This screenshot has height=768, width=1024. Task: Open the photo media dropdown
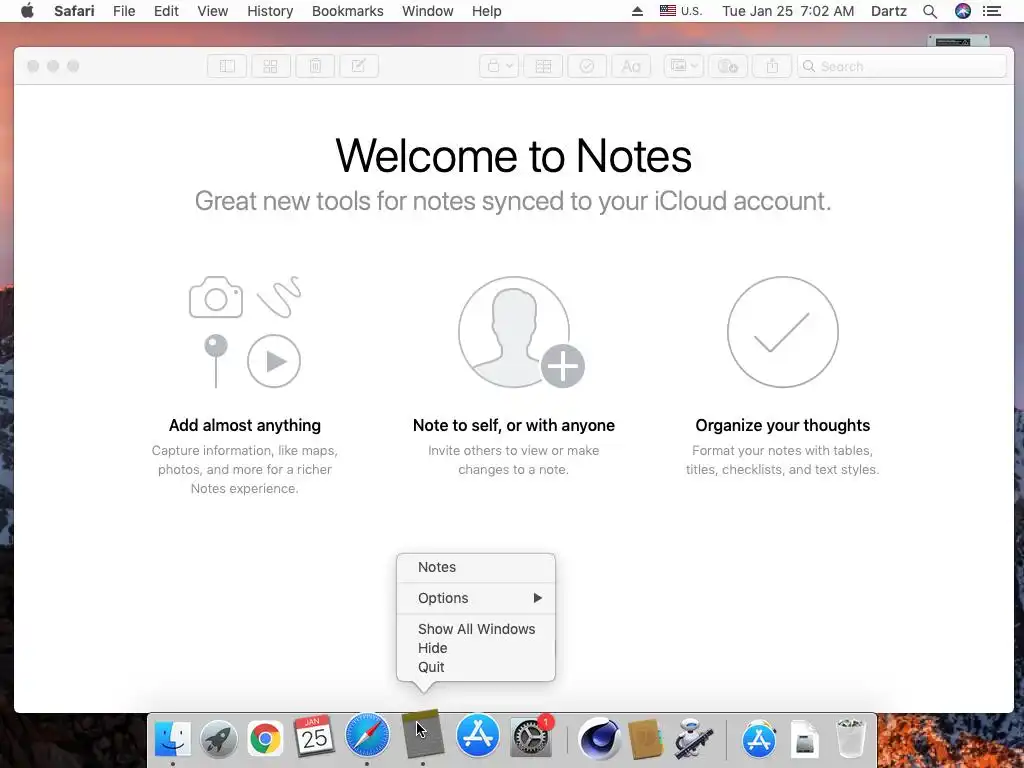tap(684, 66)
